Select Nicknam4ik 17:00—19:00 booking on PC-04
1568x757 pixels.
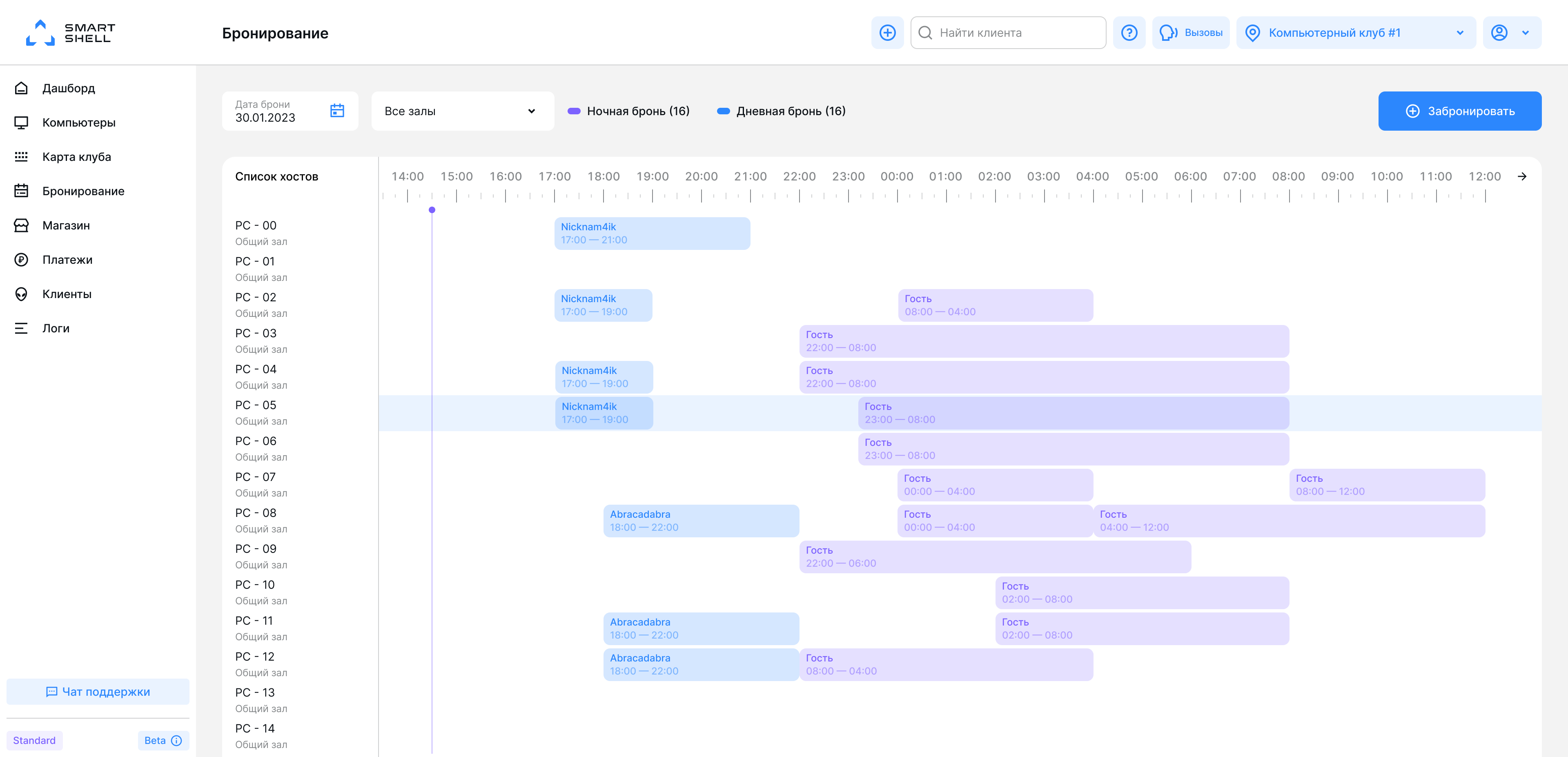coord(604,377)
